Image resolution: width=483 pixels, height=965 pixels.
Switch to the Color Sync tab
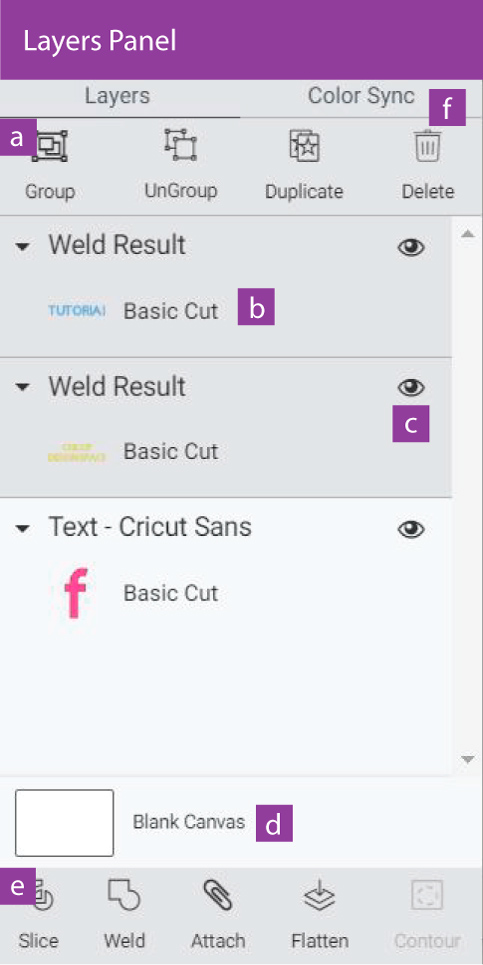[361, 96]
